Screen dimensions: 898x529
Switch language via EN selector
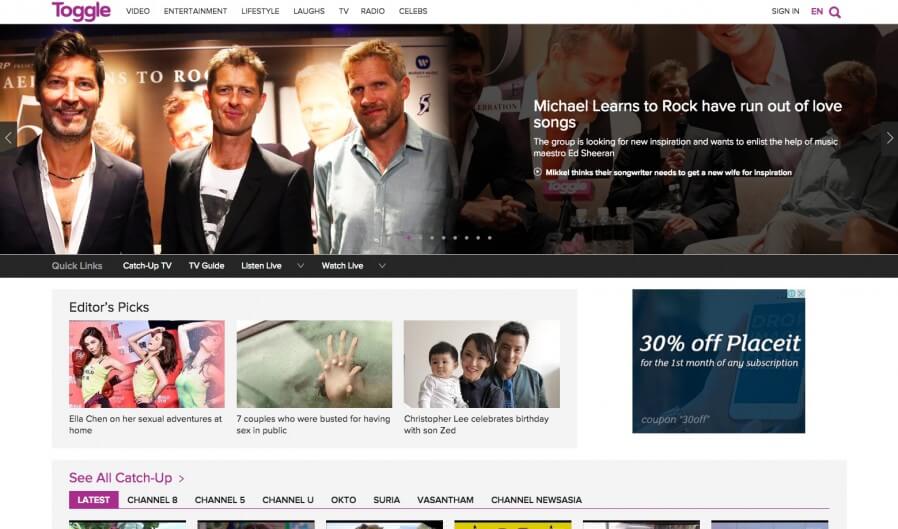click(817, 11)
